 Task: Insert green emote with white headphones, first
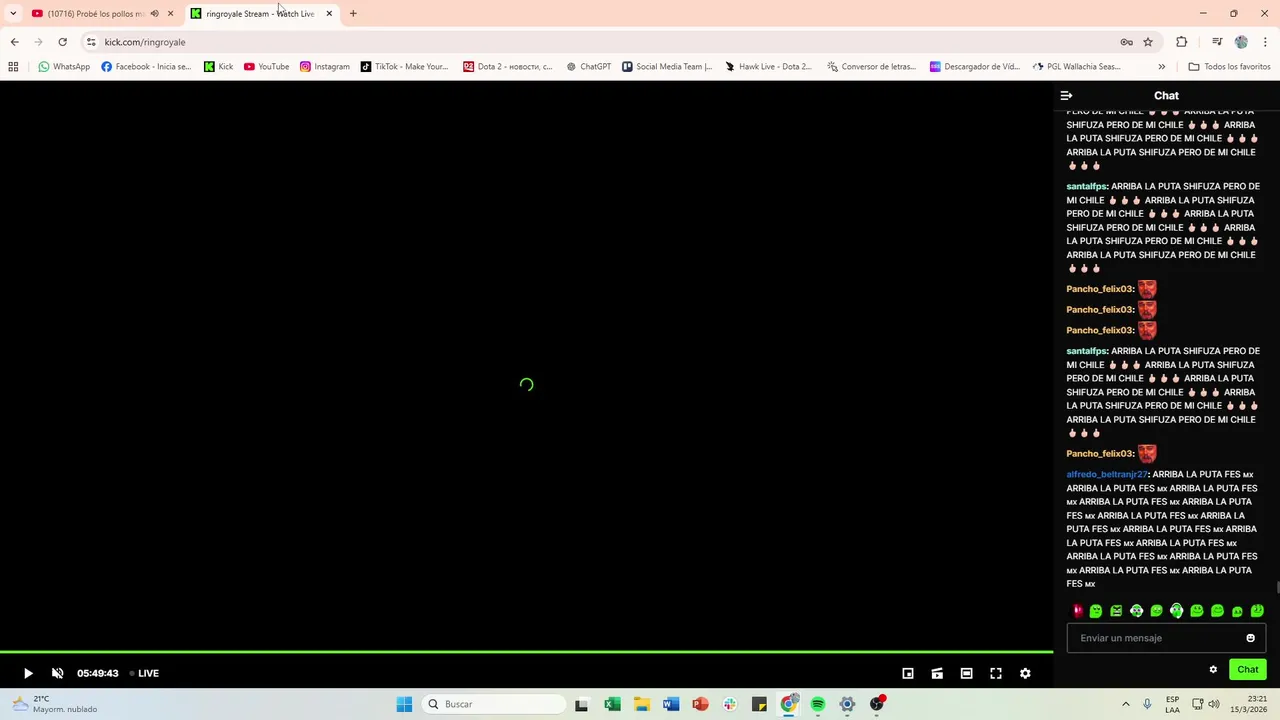(x=1136, y=611)
